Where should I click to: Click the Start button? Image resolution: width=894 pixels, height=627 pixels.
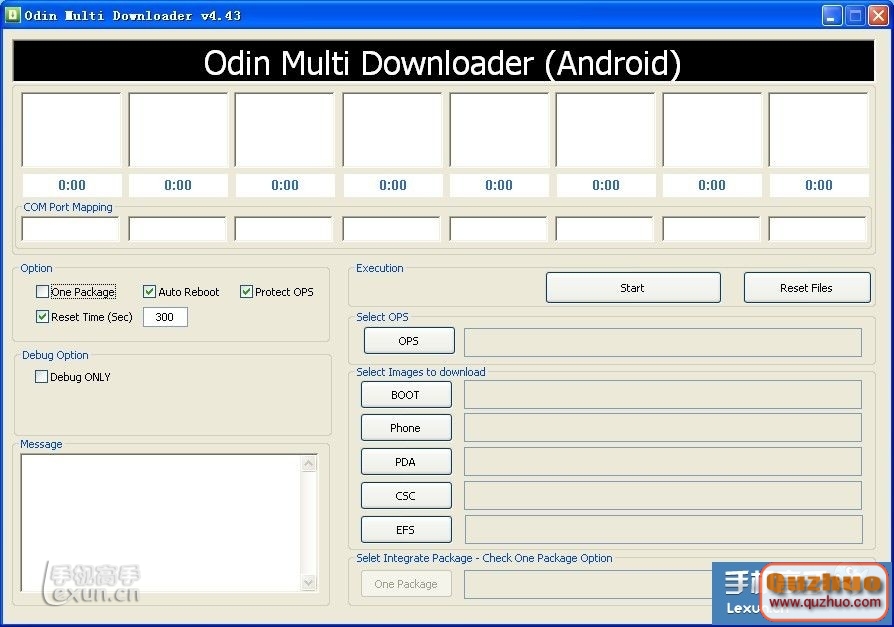633,288
